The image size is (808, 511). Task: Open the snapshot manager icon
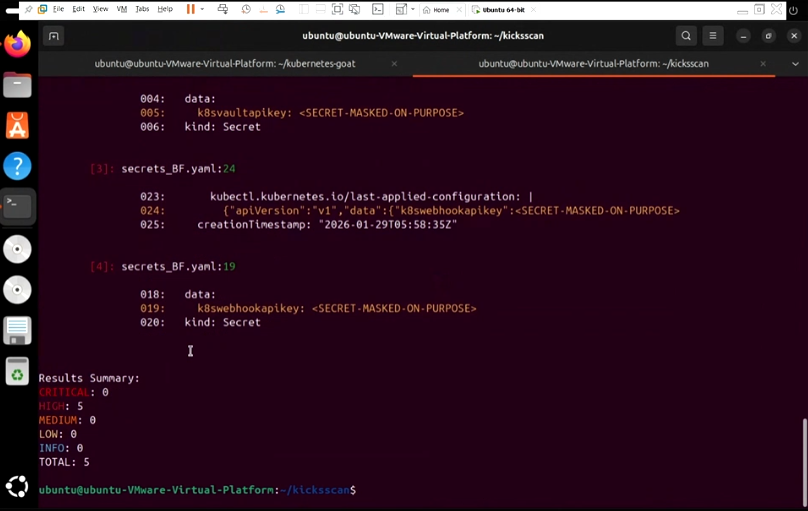click(x=280, y=9)
